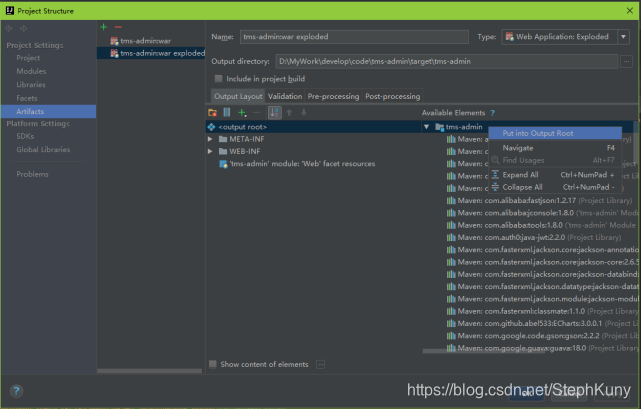Select Maven: com.fasterxml:classmate:1.1.0 library
The width and height of the screenshot is (641, 409).
pos(542,311)
